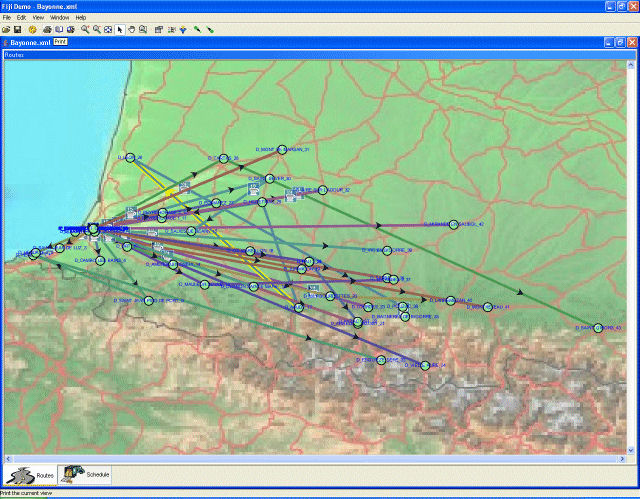The image size is (640, 499).
Task: Open the Help menu
Action: pos(81,18)
